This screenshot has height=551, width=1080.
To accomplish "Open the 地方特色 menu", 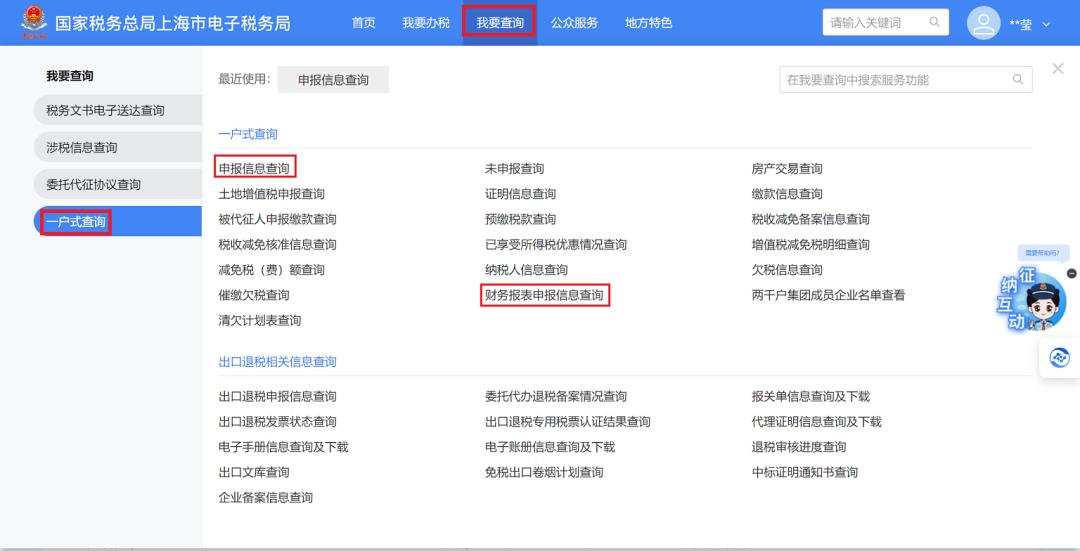I will tap(648, 23).
